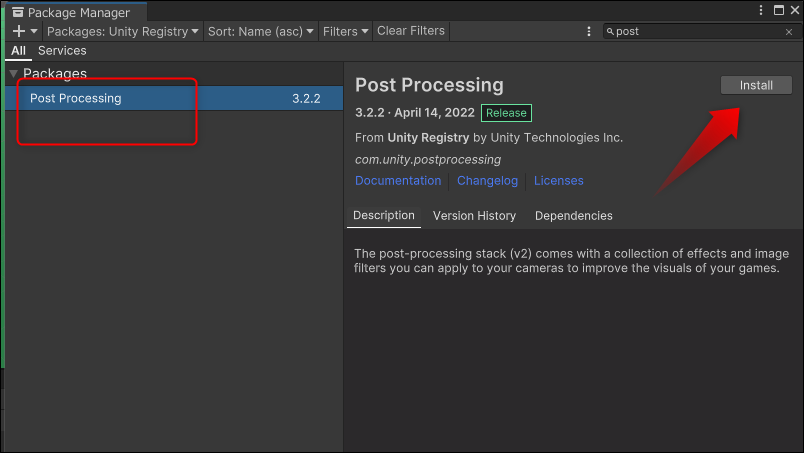
Task: Select the Description tab
Action: [x=384, y=215]
